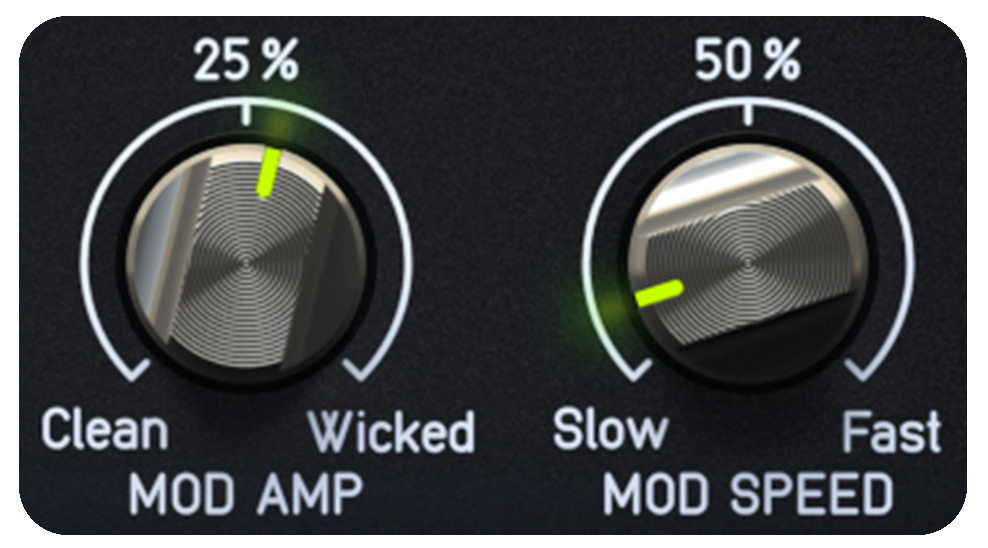This screenshot has width=988, height=548.
Task: Select the Fast end label
Action: tap(892, 431)
